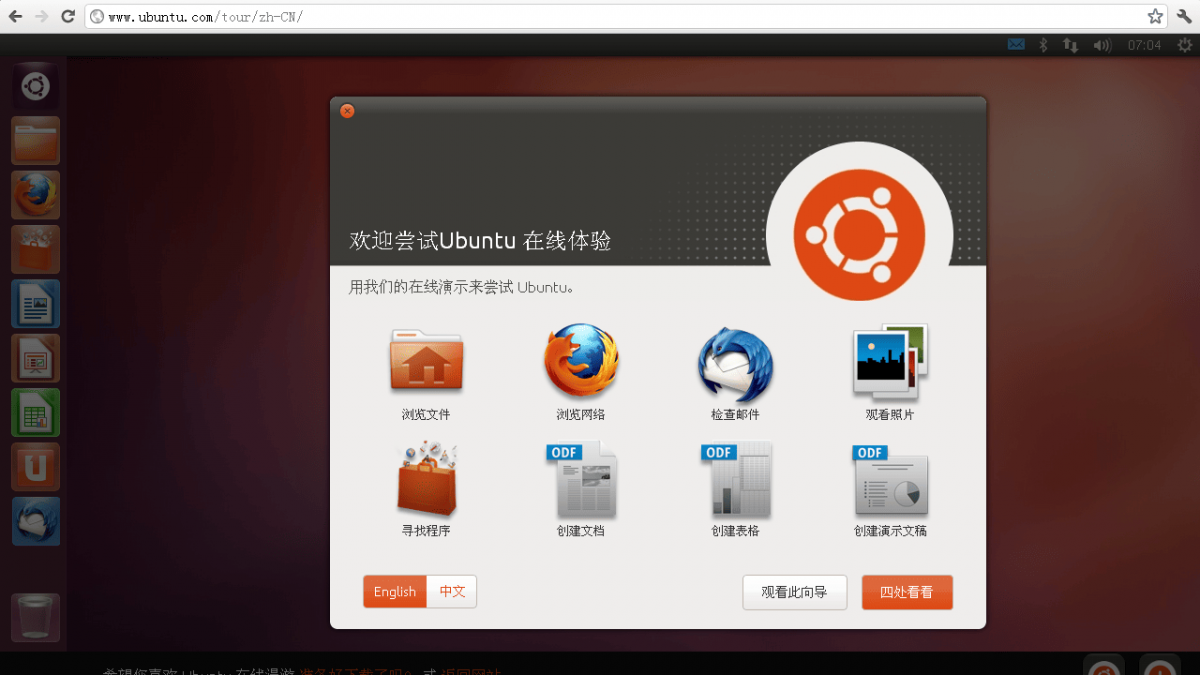Click the 四处看看 button
This screenshot has height=675, width=1200.
[907, 592]
